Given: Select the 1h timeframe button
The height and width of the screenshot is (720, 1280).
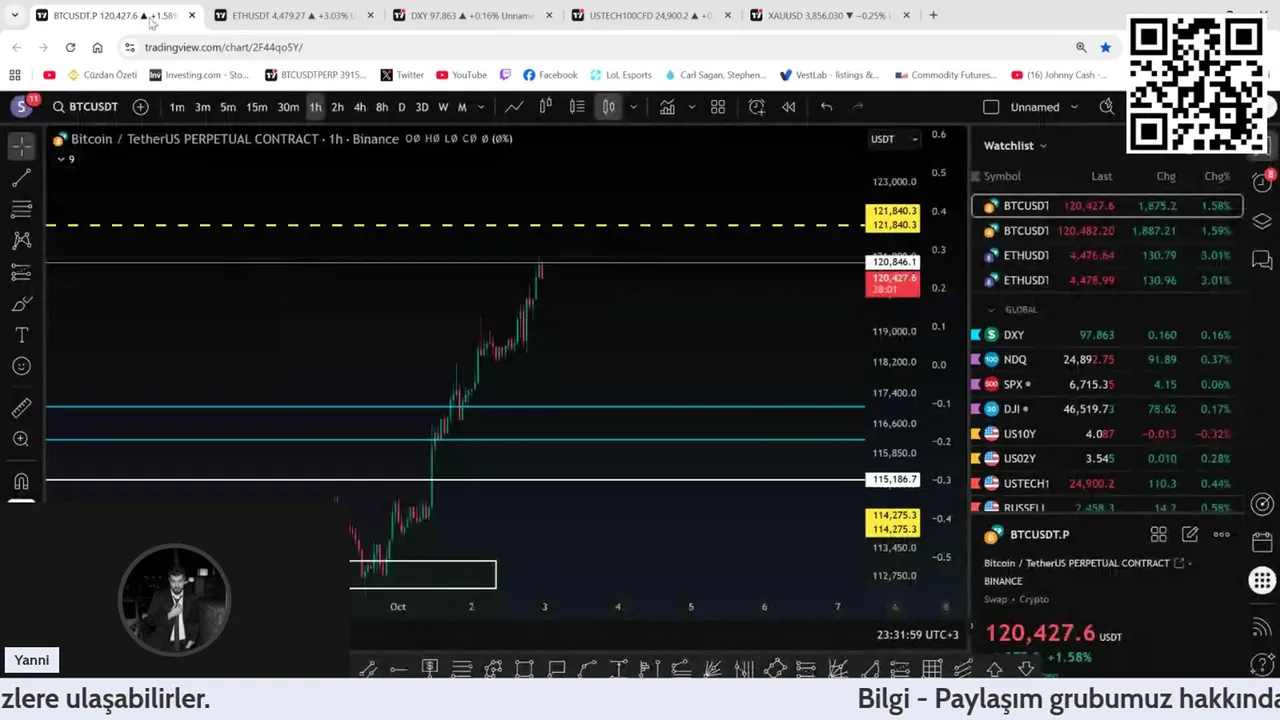Looking at the screenshot, I should (x=315, y=107).
